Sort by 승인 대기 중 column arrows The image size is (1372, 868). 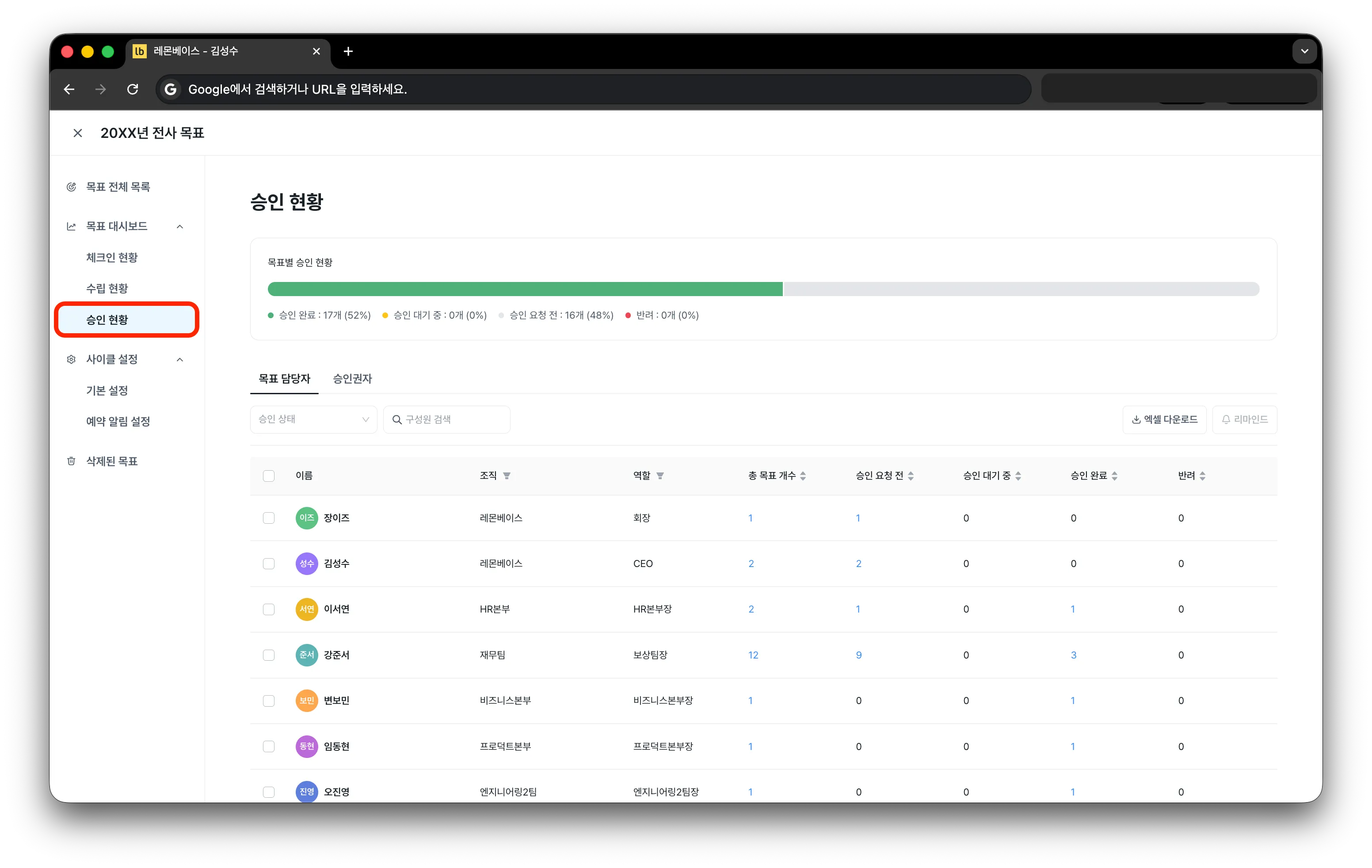coord(1018,476)
